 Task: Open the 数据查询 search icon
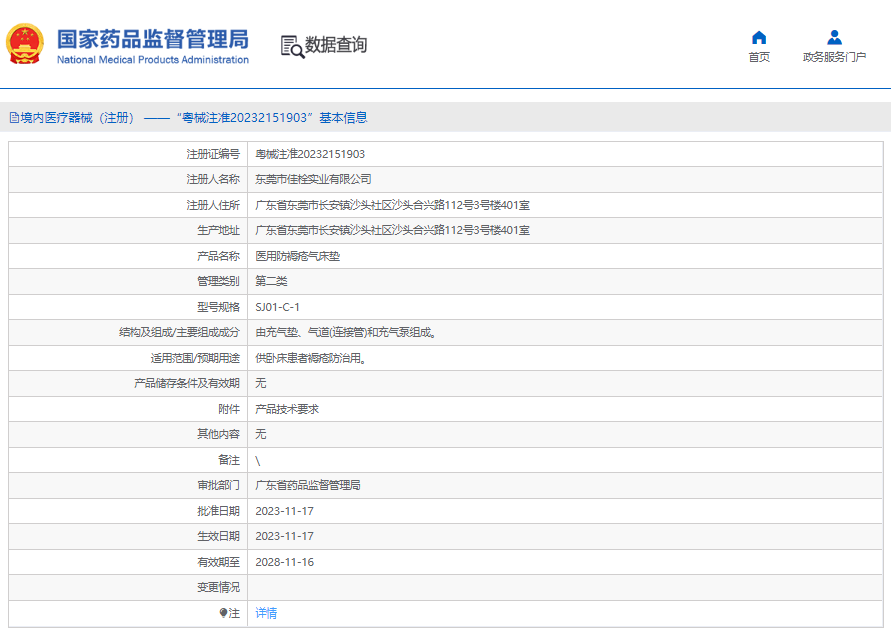292,46
